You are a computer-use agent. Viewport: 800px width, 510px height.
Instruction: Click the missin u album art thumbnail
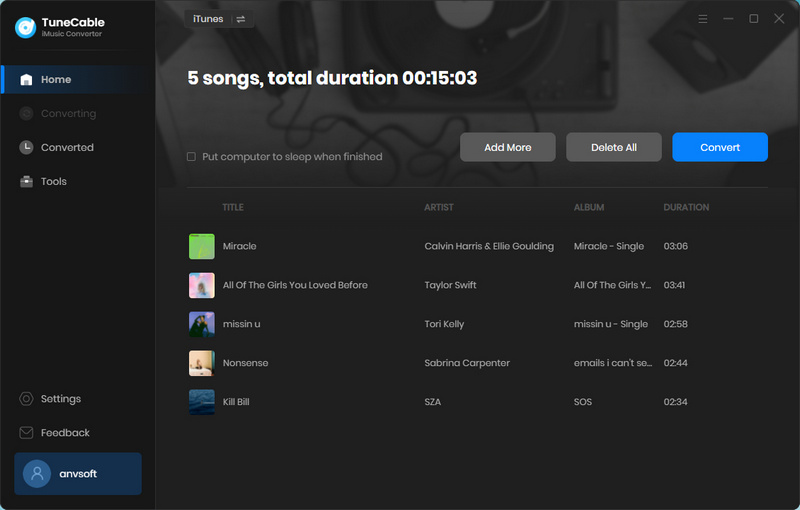pyautogui.click(x=202, y=324)
